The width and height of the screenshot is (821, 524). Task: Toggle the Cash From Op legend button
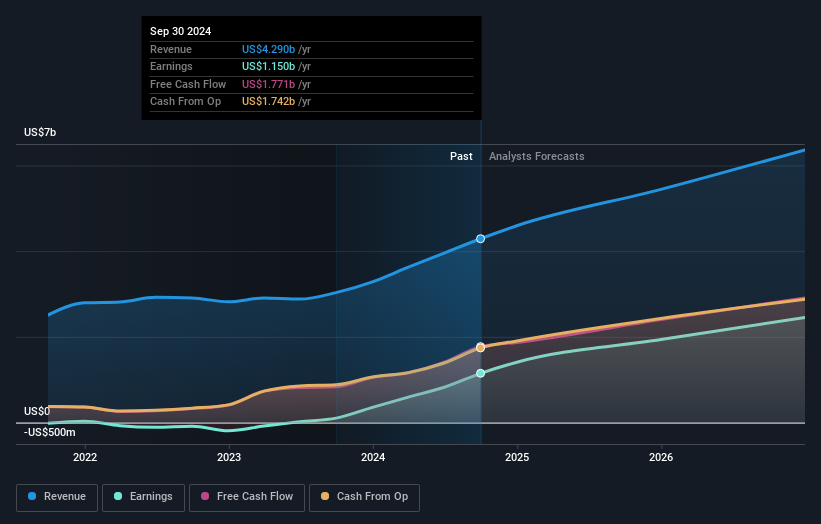click(x=364, y=497)
